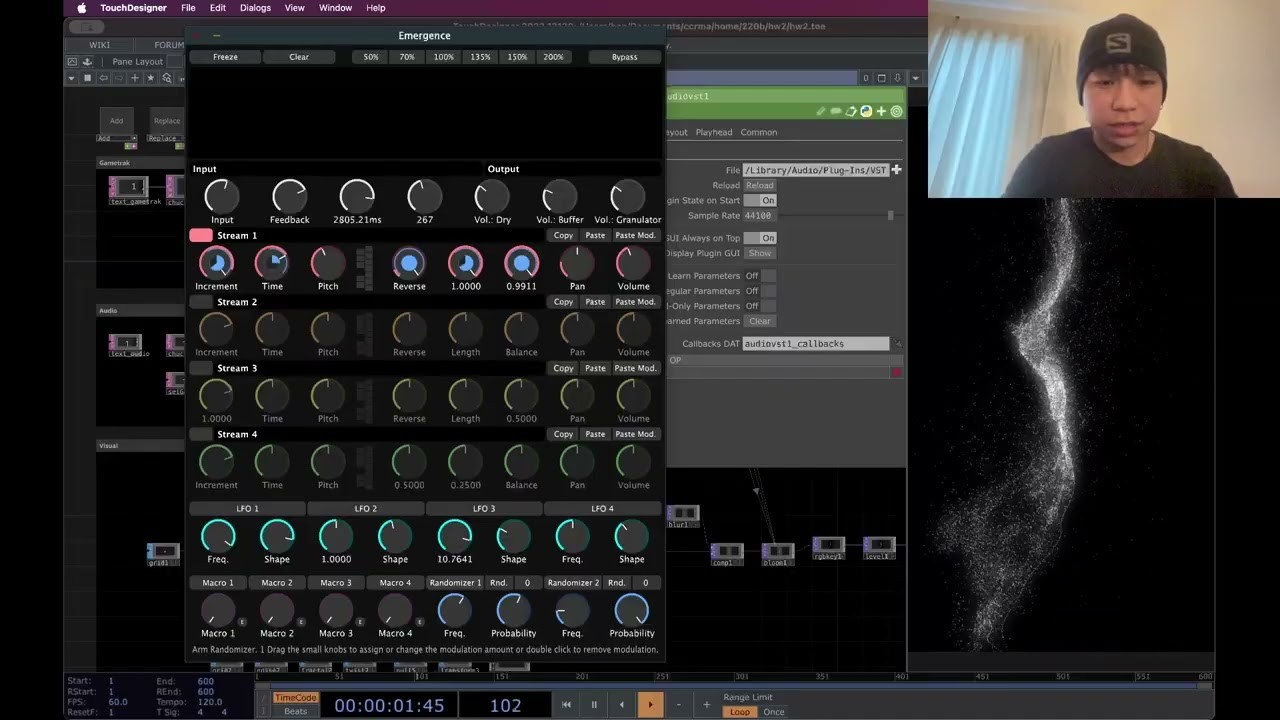This screenshot has height=720, width=1280.
Task: Toggle the Stream 2 enable button
Action: (201, 302)
